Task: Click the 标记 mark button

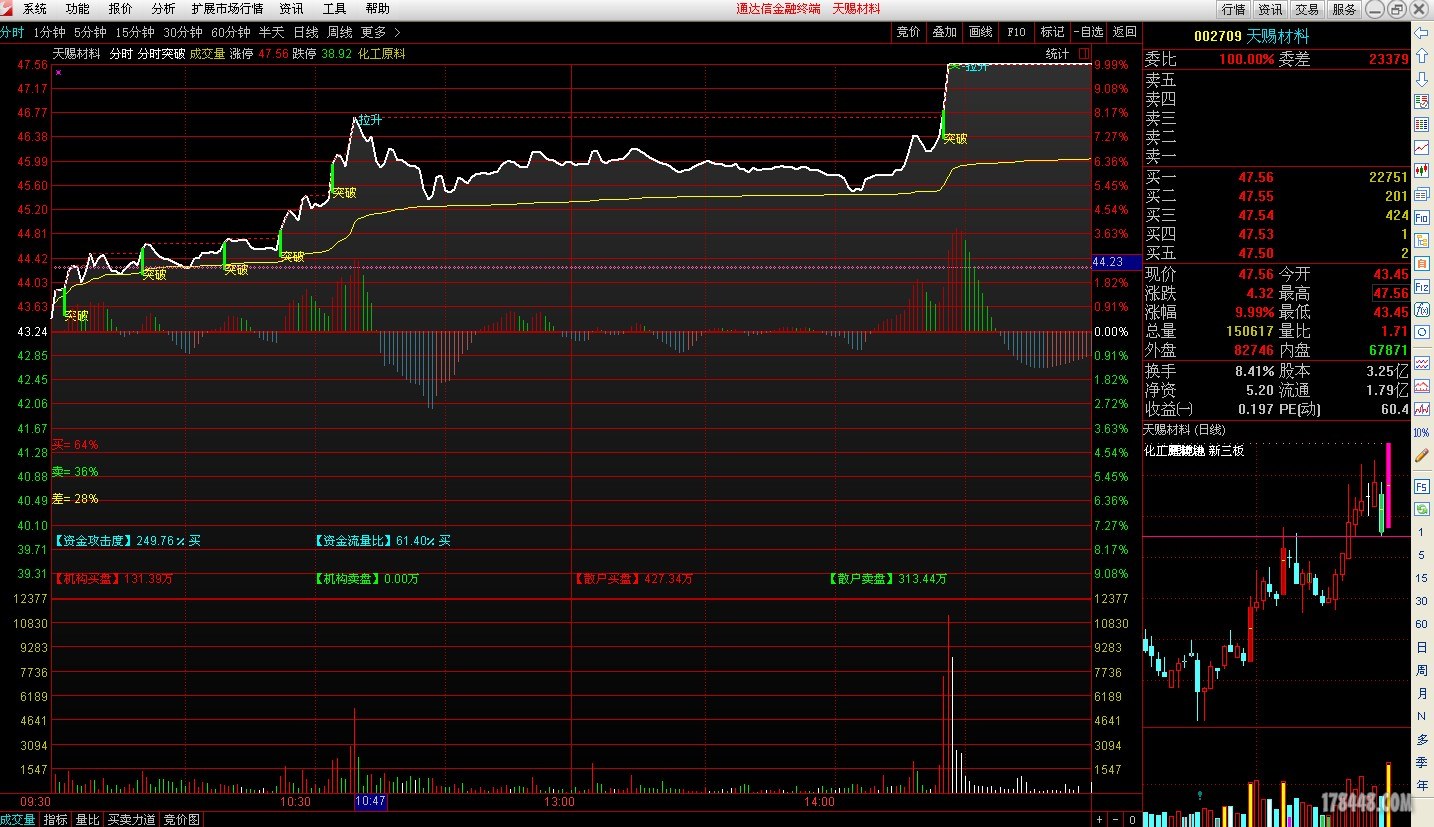Action: tap(1052, 32)
